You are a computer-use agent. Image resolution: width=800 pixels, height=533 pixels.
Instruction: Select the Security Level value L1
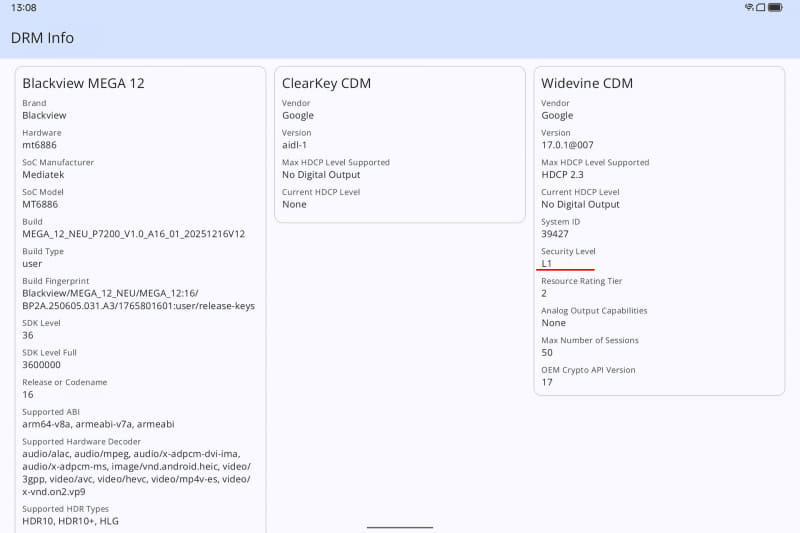click(546, 263)
